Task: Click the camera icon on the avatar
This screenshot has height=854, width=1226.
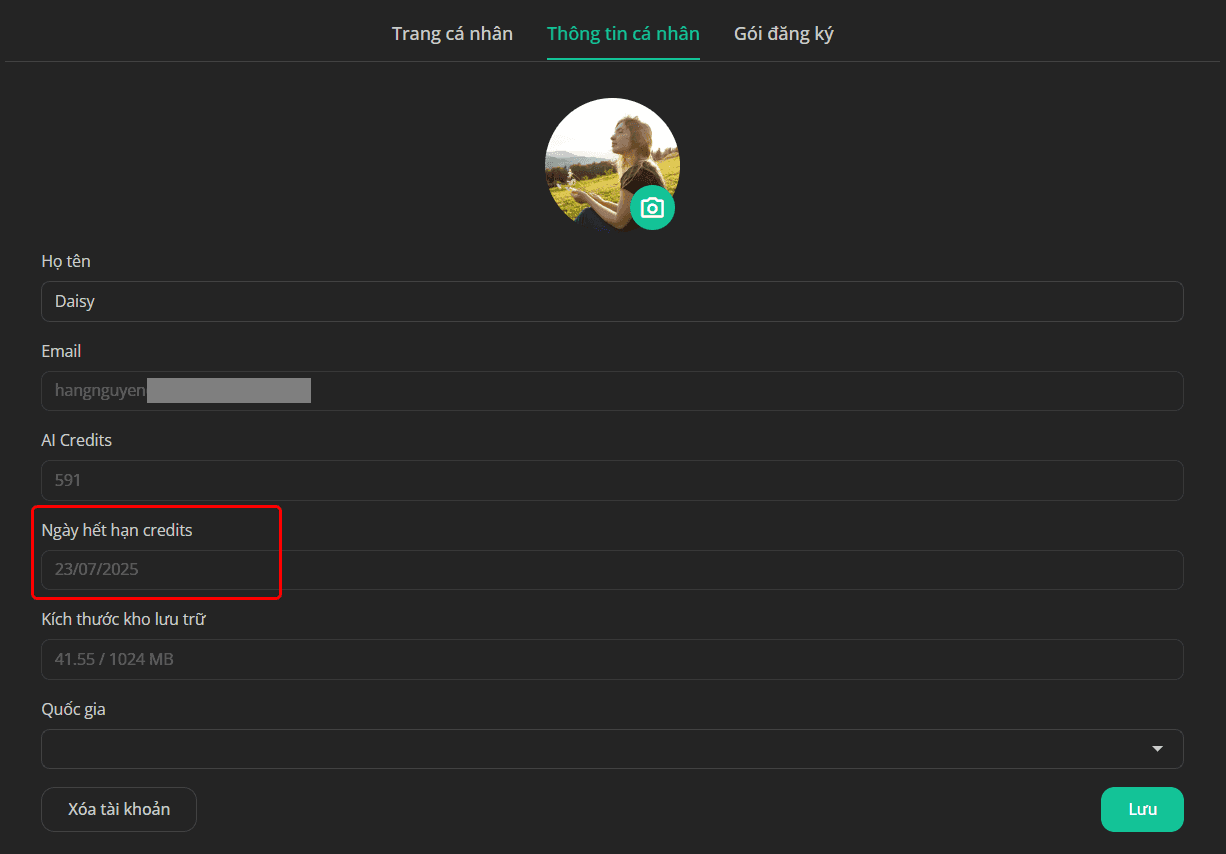Action: (x=652, y=207)
